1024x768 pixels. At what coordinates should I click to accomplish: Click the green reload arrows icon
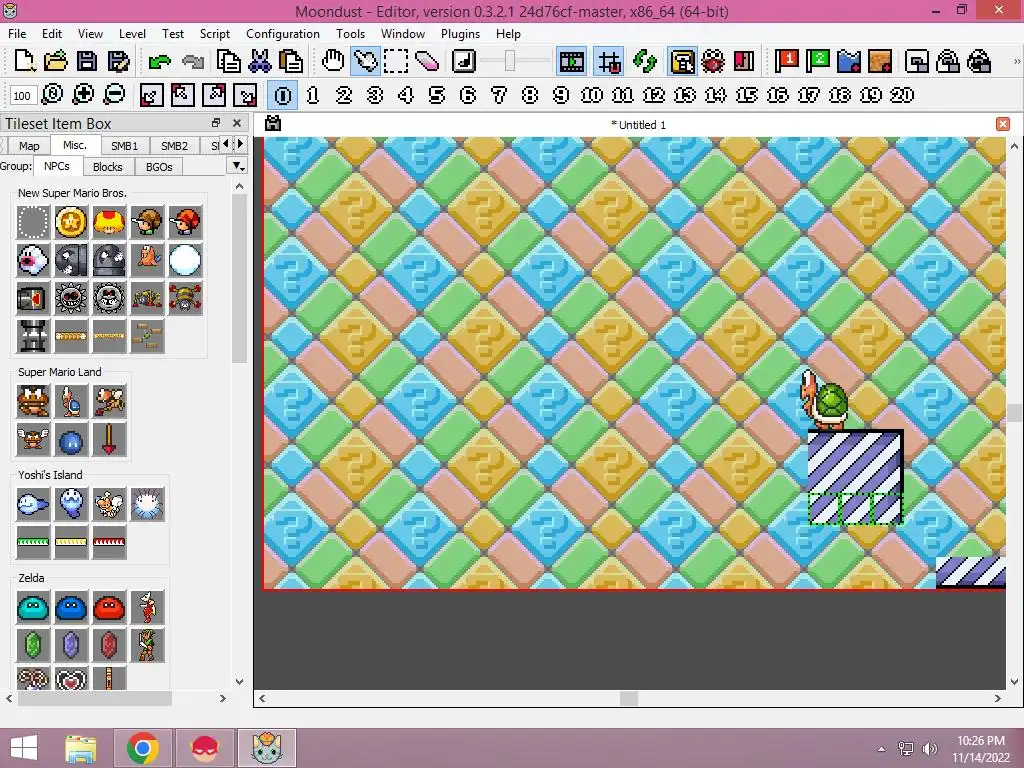coord(645,61)
